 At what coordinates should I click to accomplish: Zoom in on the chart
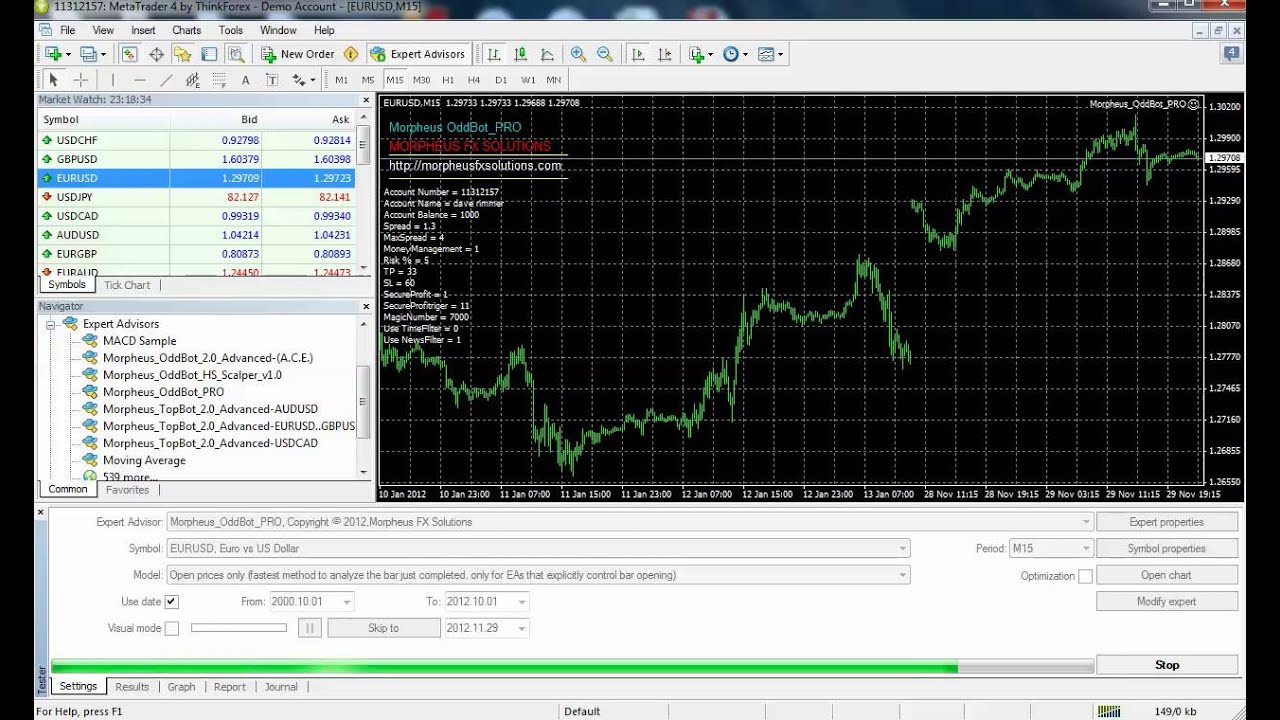pos(578,54)
